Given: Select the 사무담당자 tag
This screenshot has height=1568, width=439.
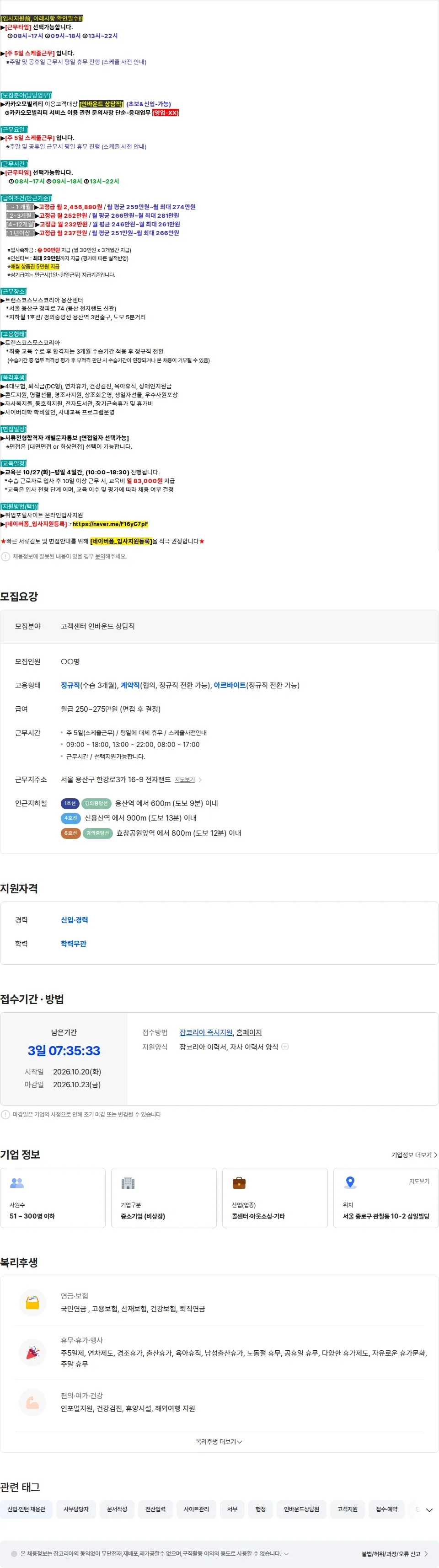Looking at the screenshot, I should coord(76,1509).
